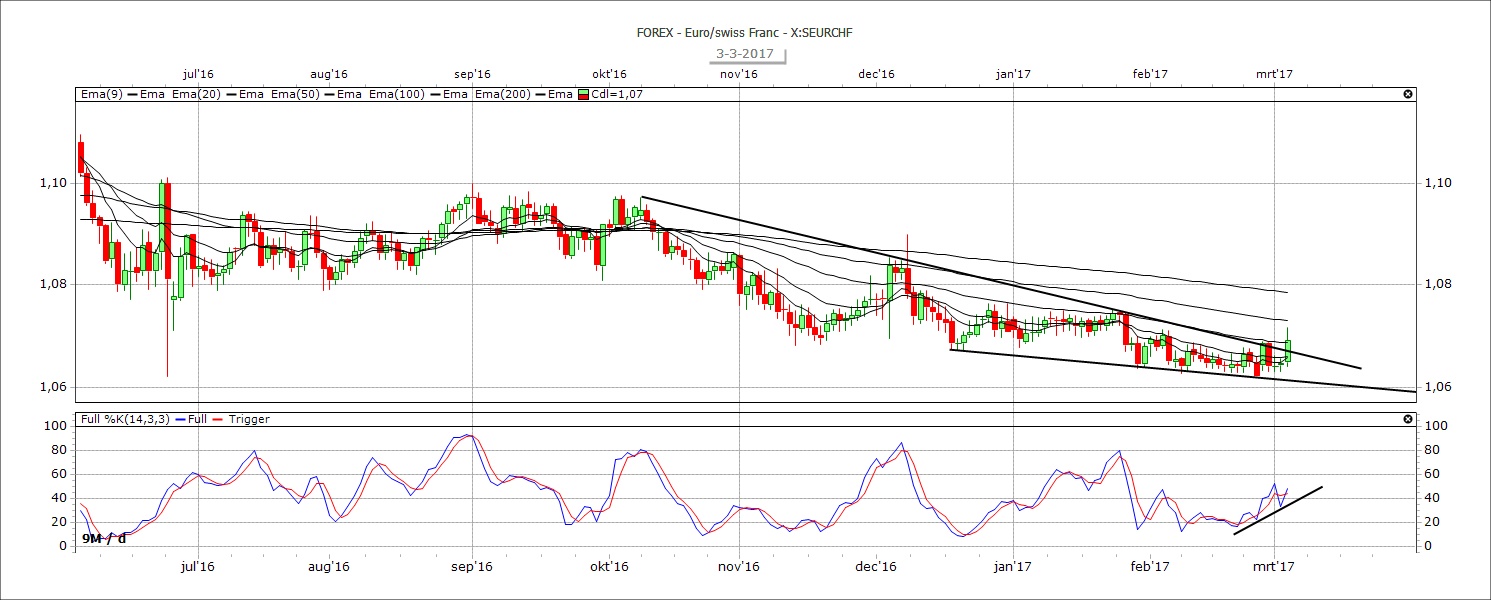1491x600 pixels.
Task: Click the right stochastic axis value 20
Action: [1432, 521]
